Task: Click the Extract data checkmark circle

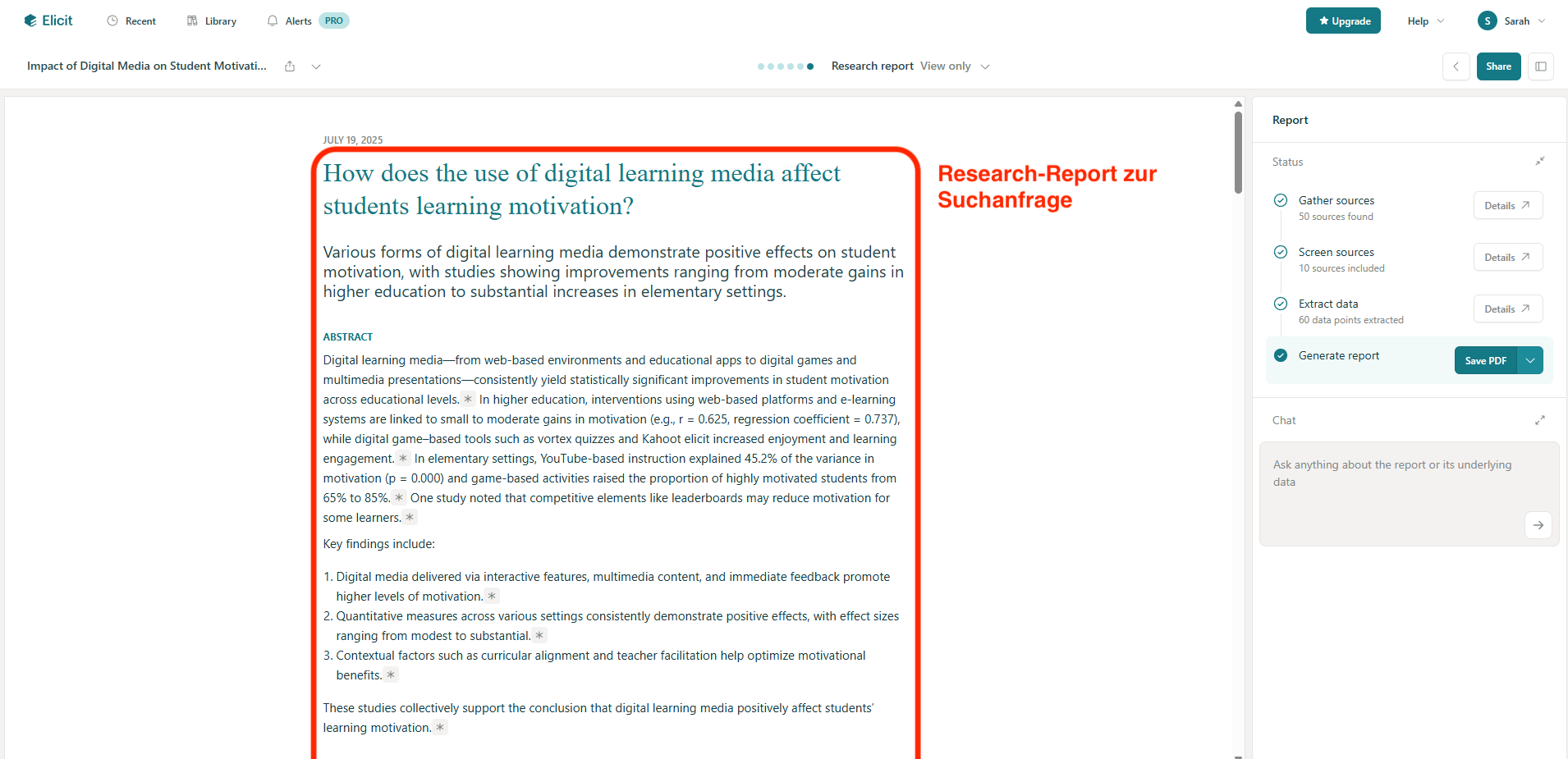Action: (1281, 304)
